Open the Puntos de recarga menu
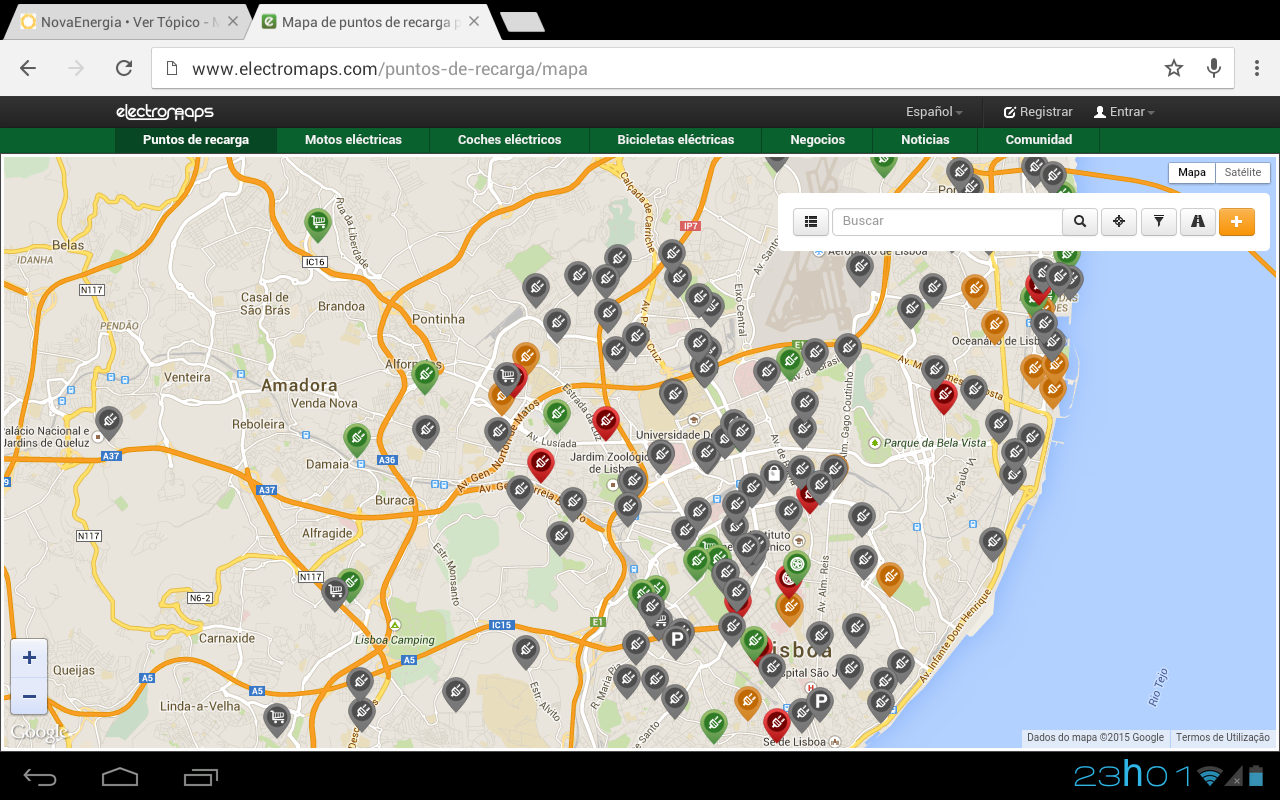 196,140
